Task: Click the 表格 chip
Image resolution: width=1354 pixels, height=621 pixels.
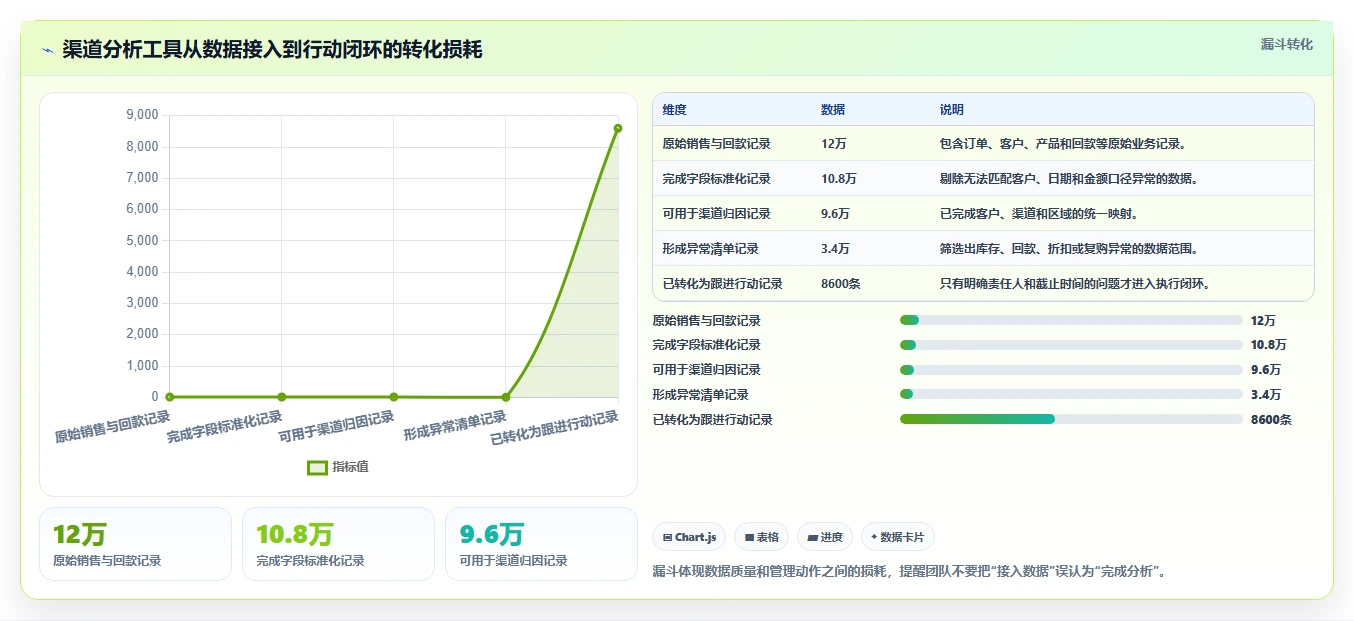Action: (761, 537)
